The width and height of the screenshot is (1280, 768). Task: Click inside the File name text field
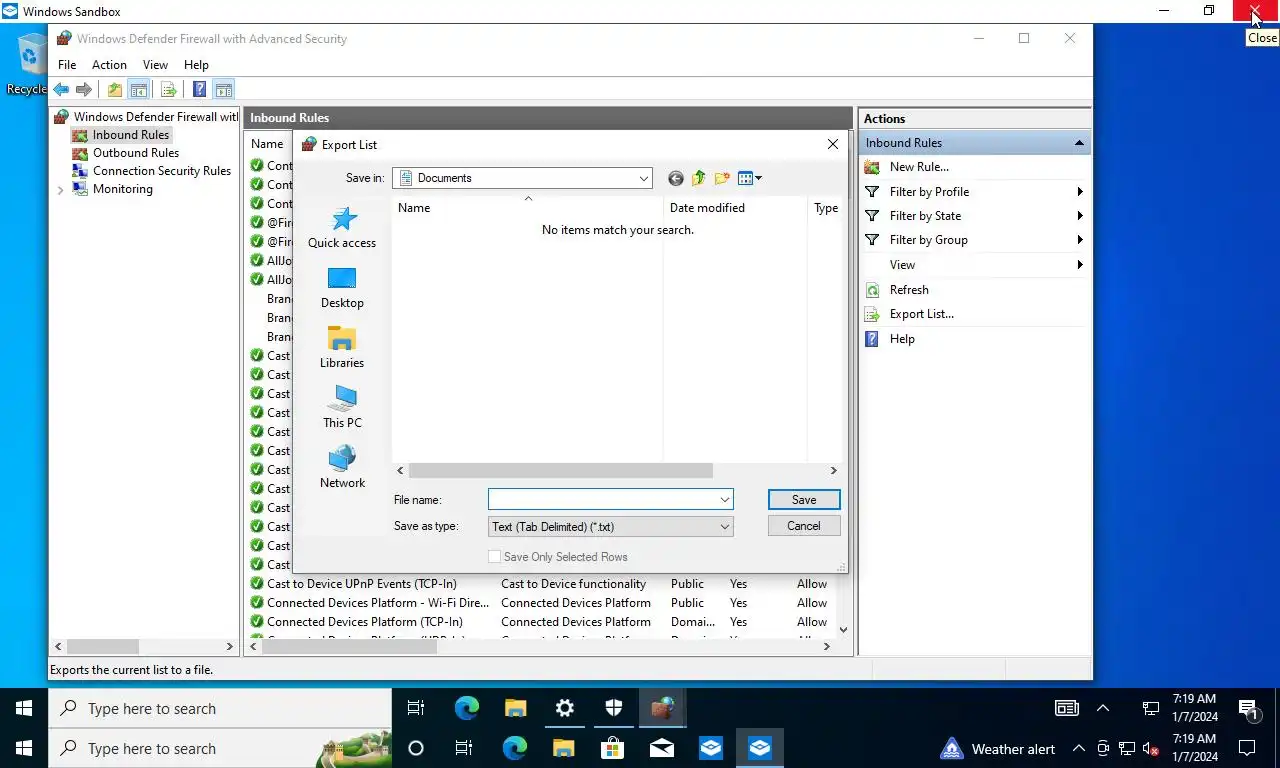point(602,500)
